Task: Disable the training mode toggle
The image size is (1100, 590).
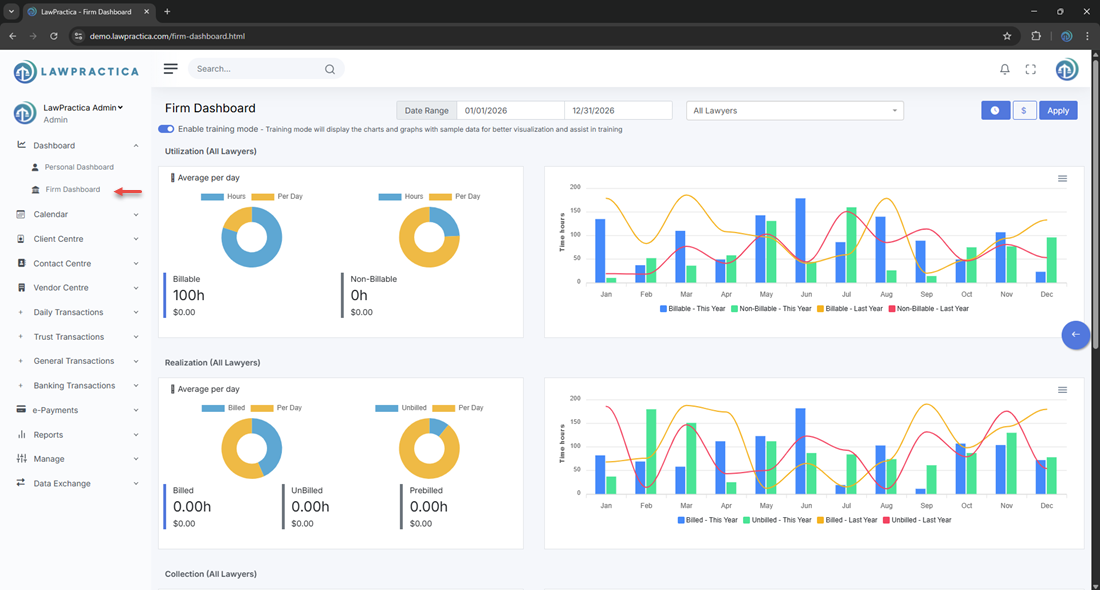Action: (166, 129)
